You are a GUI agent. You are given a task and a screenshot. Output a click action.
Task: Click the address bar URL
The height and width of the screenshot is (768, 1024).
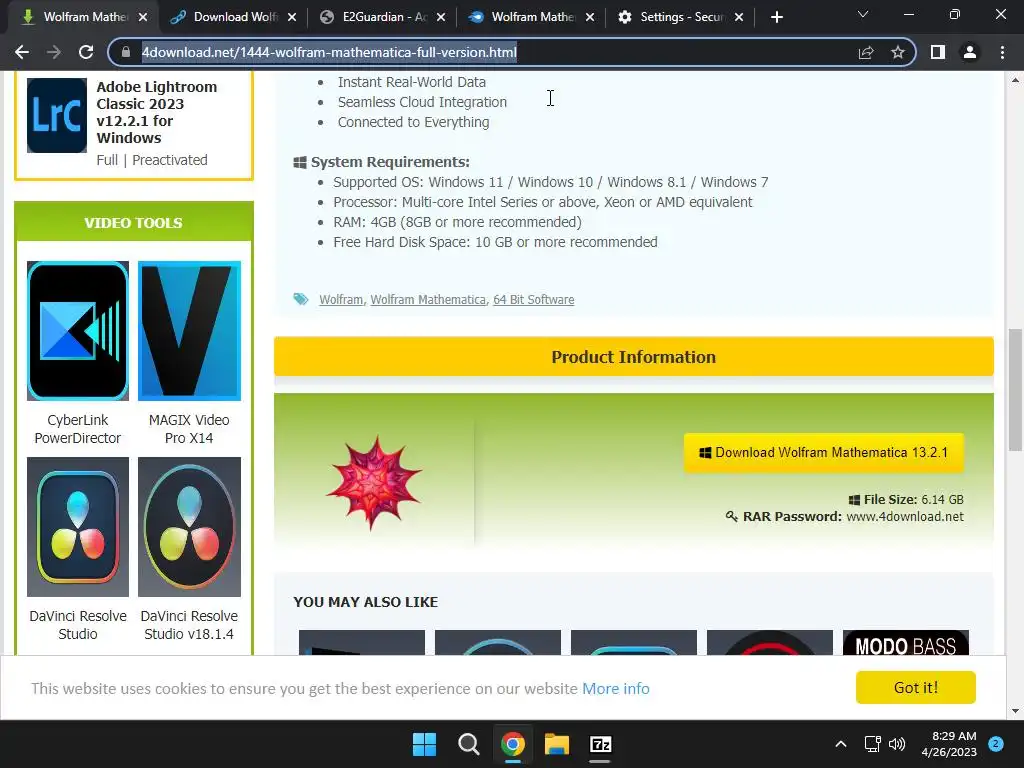[329, 52]
